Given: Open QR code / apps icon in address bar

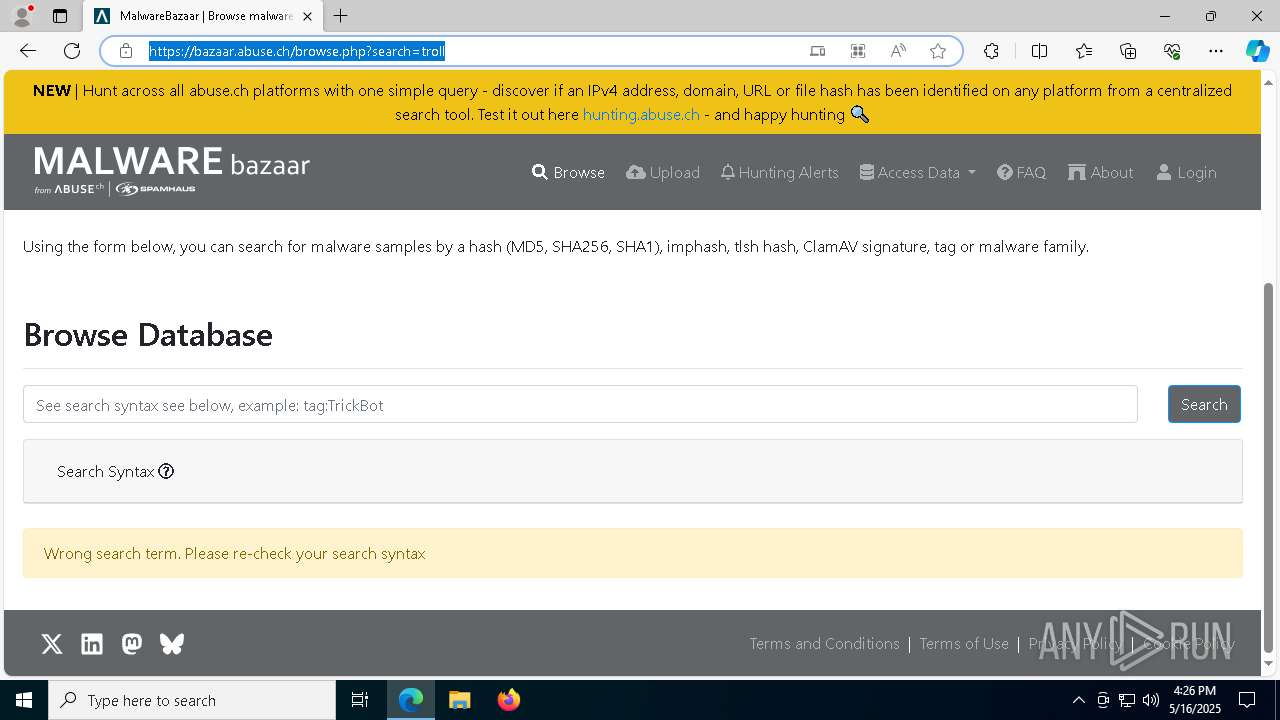Looking at the screenshot, I should [857, 51].
